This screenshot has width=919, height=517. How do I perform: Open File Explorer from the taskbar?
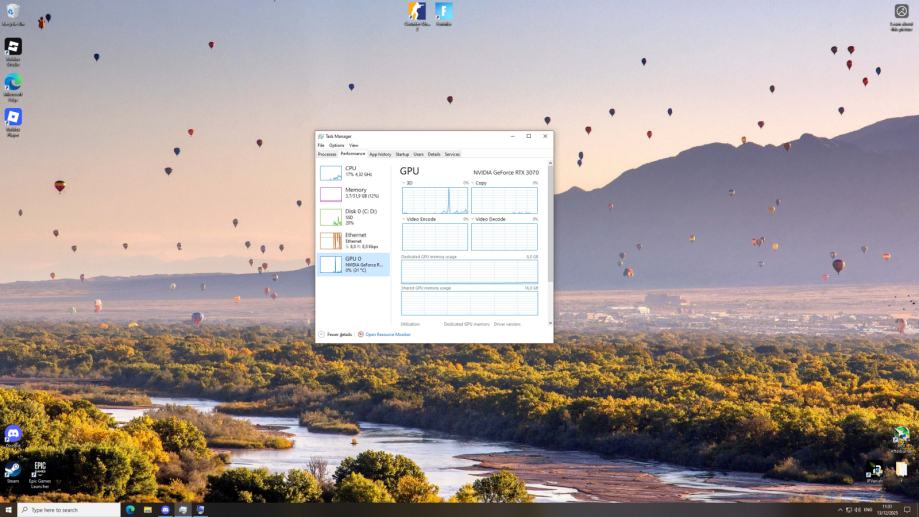pos(147,510)
